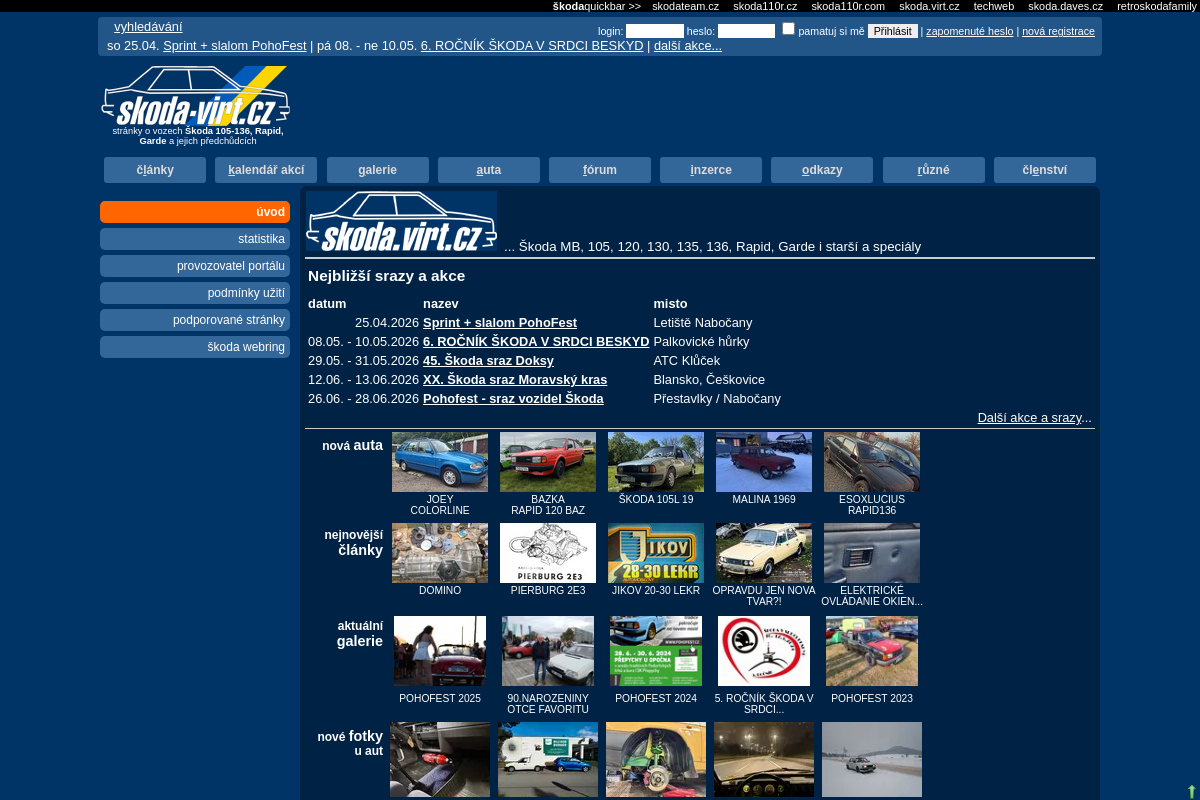Screen dimensions: 1200x800
Task: Open the JOEY COLORLINE car thumbnail
Action: tap(440, 462)
